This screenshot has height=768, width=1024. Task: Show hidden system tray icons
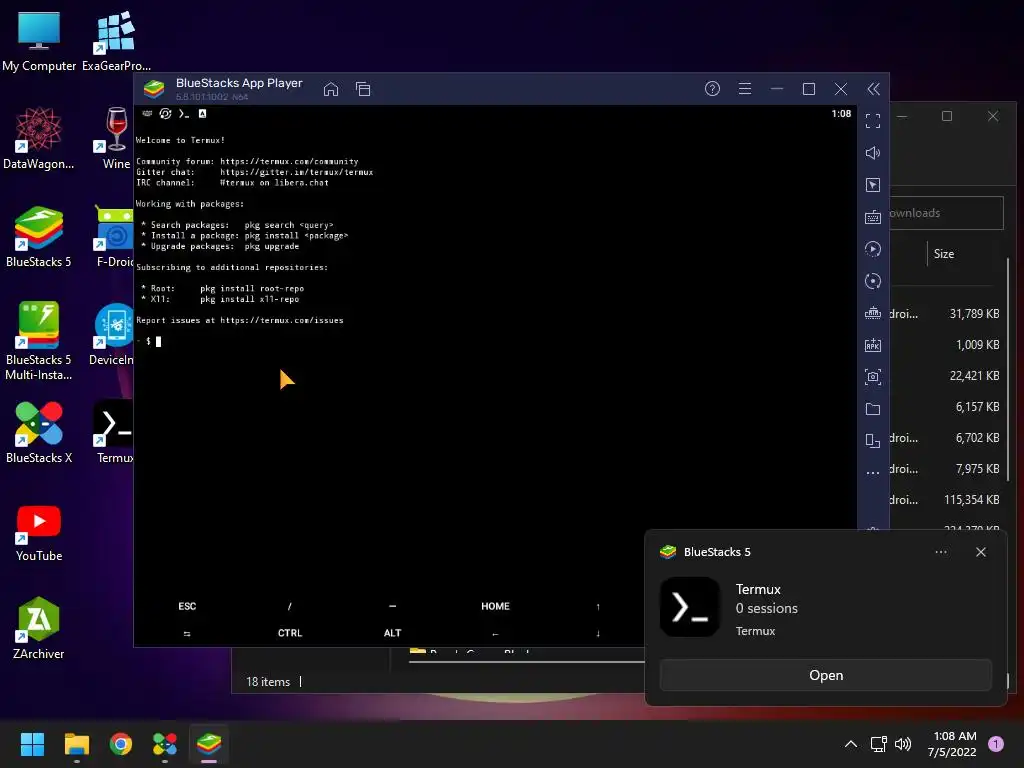coord(850,744)
